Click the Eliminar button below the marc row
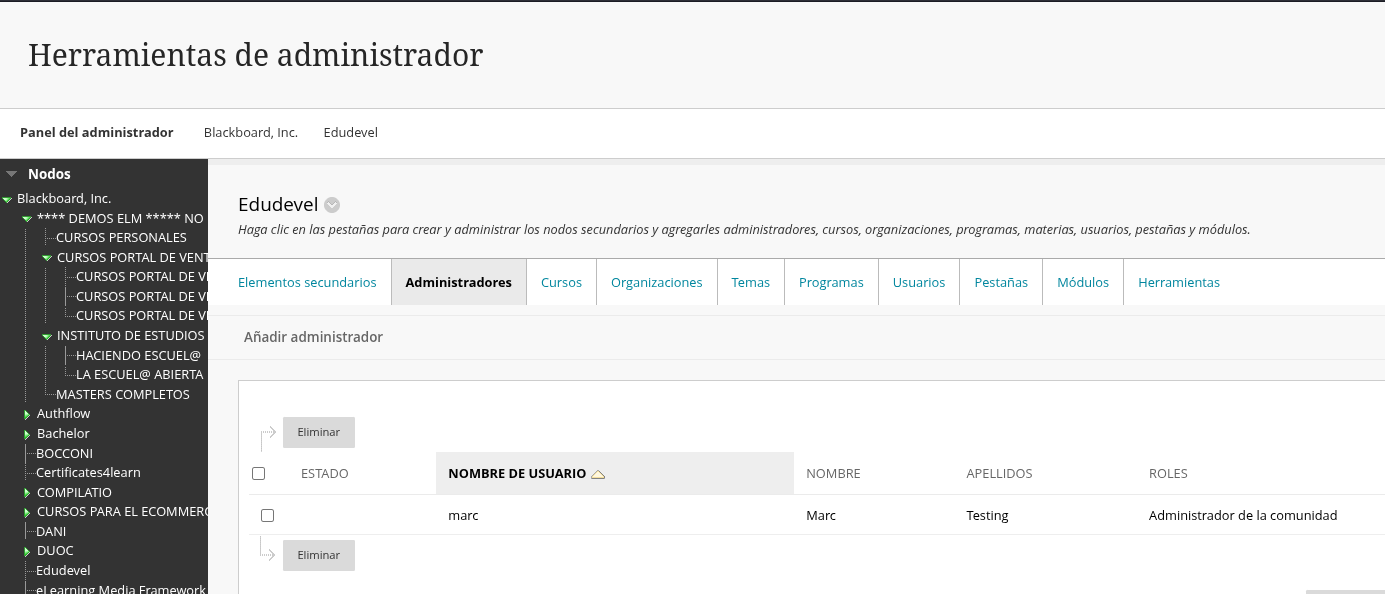This screenshot has height=594, width=1385. tap(319, 555)
